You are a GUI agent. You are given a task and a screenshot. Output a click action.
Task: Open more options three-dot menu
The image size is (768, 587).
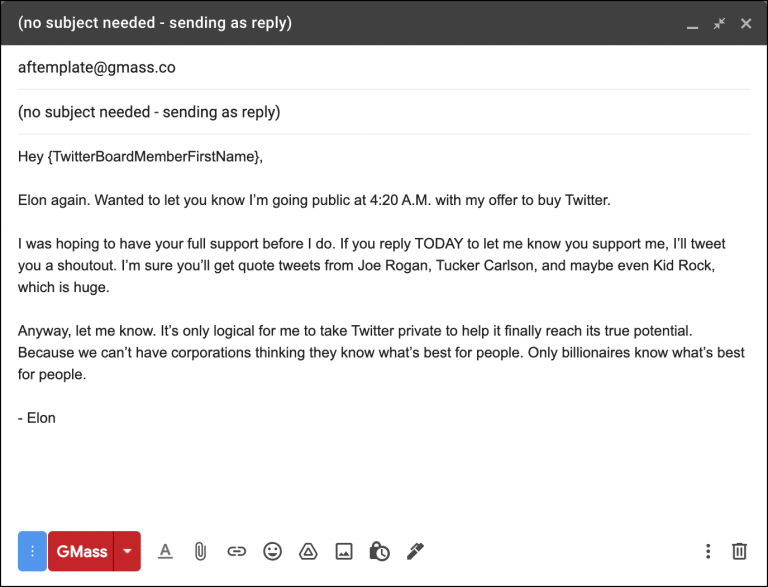tap(708, 551)
